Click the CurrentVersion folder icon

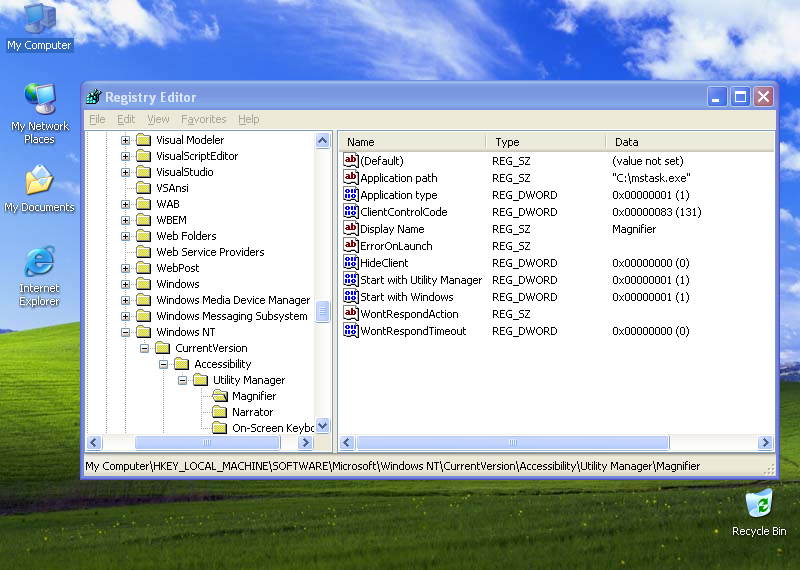[x=163, y=348]
